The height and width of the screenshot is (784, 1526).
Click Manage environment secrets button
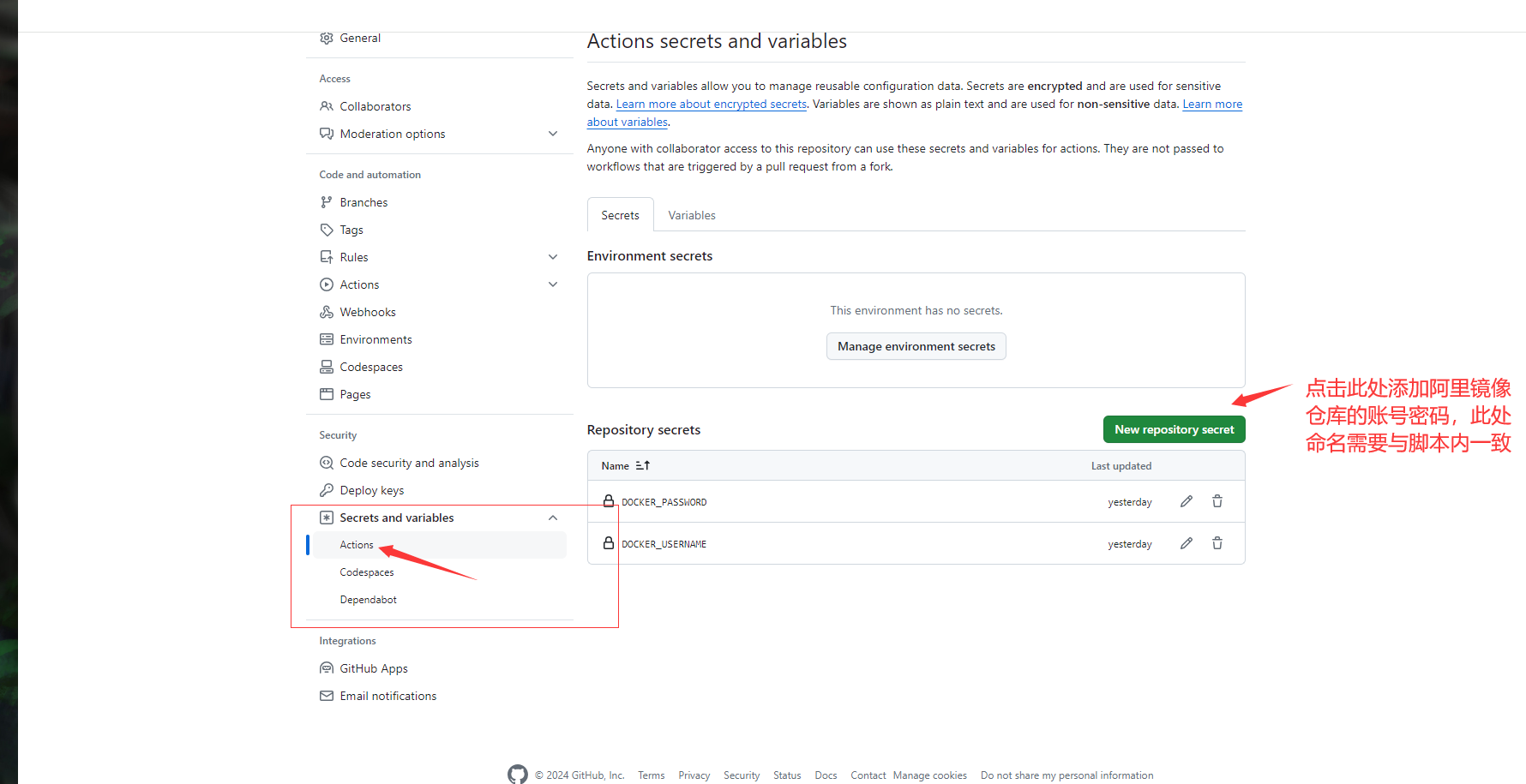point(916,346)
